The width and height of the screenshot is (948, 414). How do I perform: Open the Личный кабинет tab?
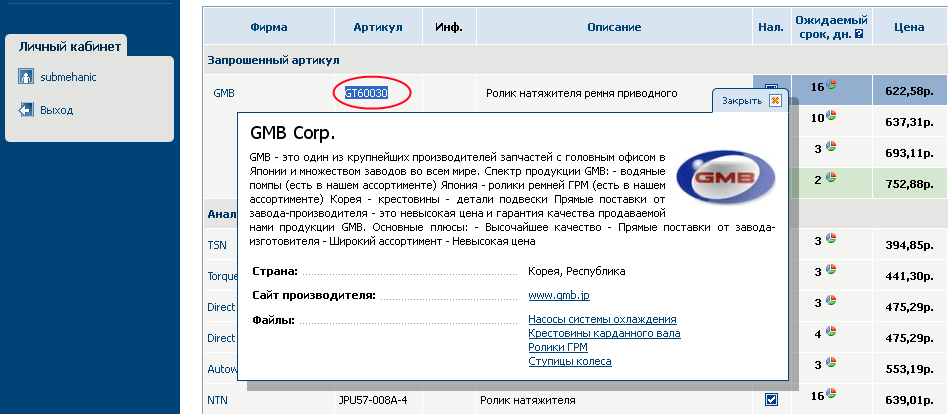click(x=70, y=47)
